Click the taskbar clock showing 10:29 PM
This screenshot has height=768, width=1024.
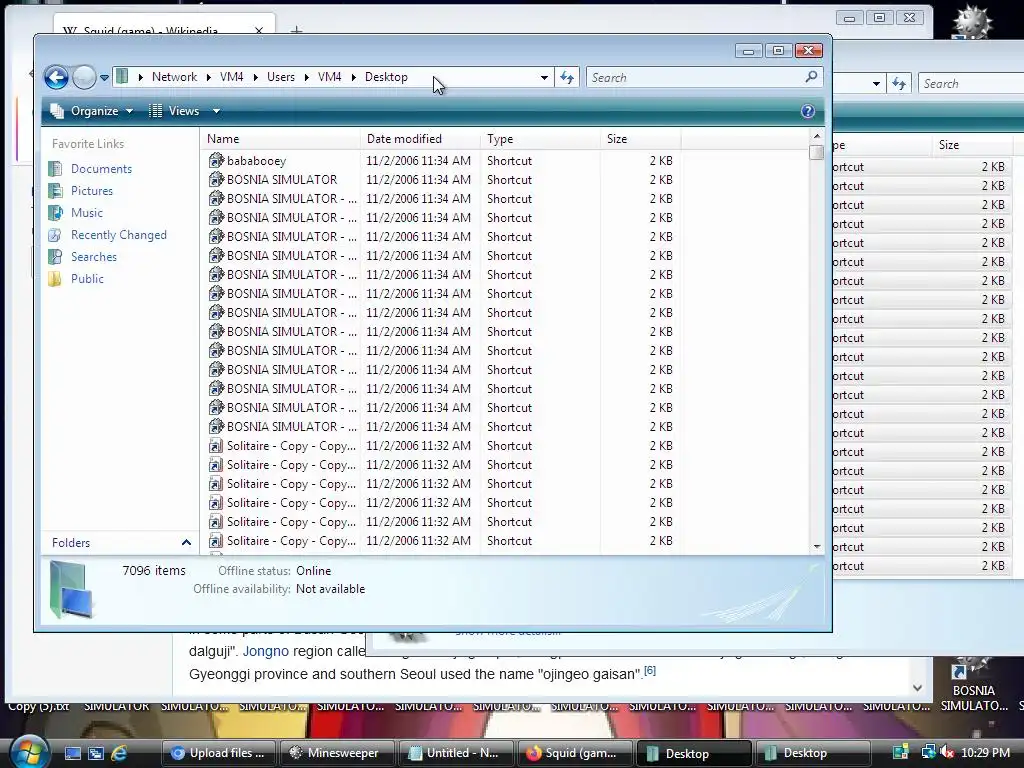coord(985,753)
